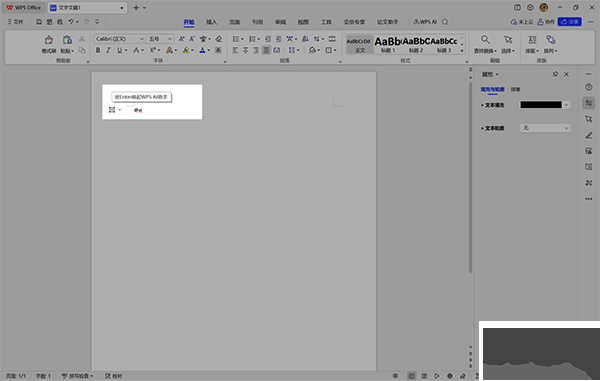The width and height of the screenshot is (600, 381).
Task: Click the Decrease Indent icon
Action: 268,39
